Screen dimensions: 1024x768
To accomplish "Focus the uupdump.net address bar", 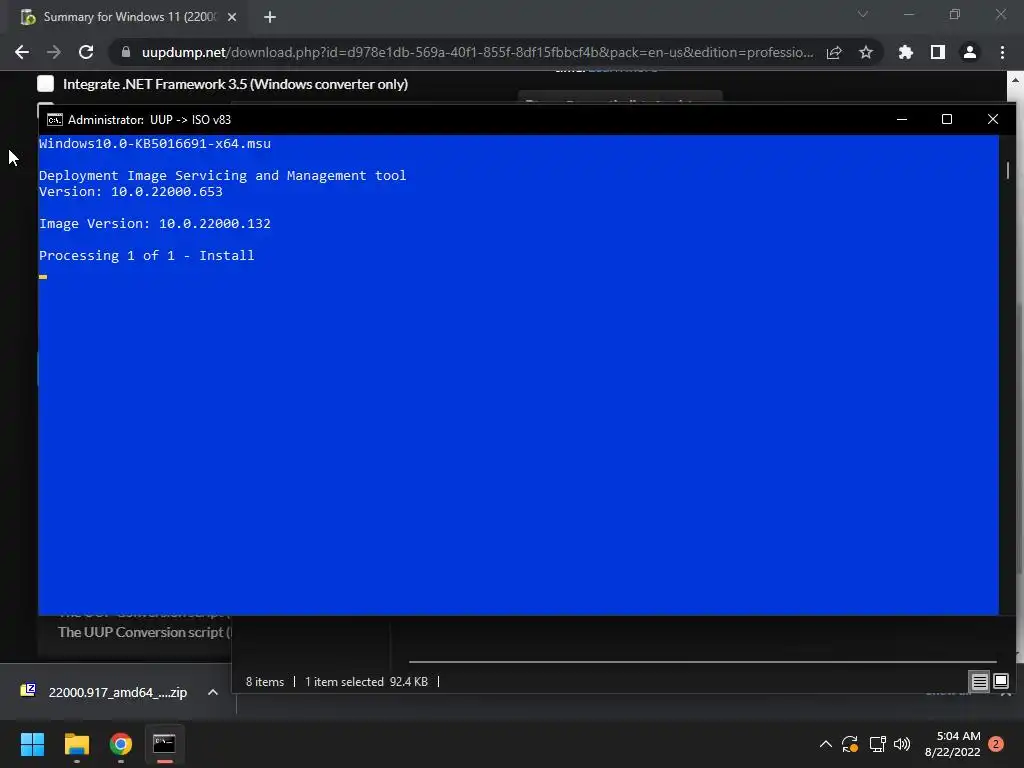I will pyautogui.click(x=477, y=52).
